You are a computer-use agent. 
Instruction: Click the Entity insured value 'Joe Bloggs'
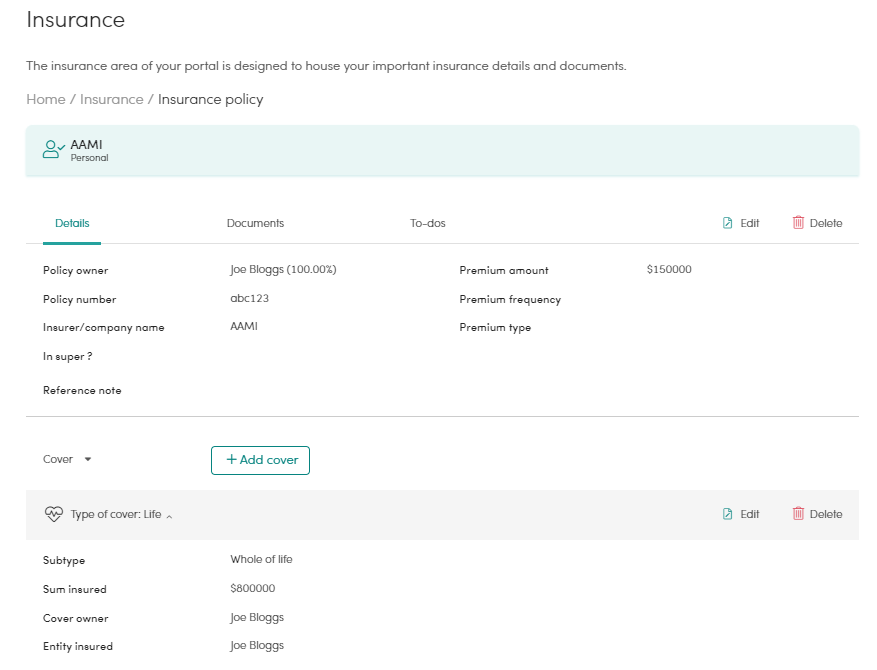[x=257, y=645]
